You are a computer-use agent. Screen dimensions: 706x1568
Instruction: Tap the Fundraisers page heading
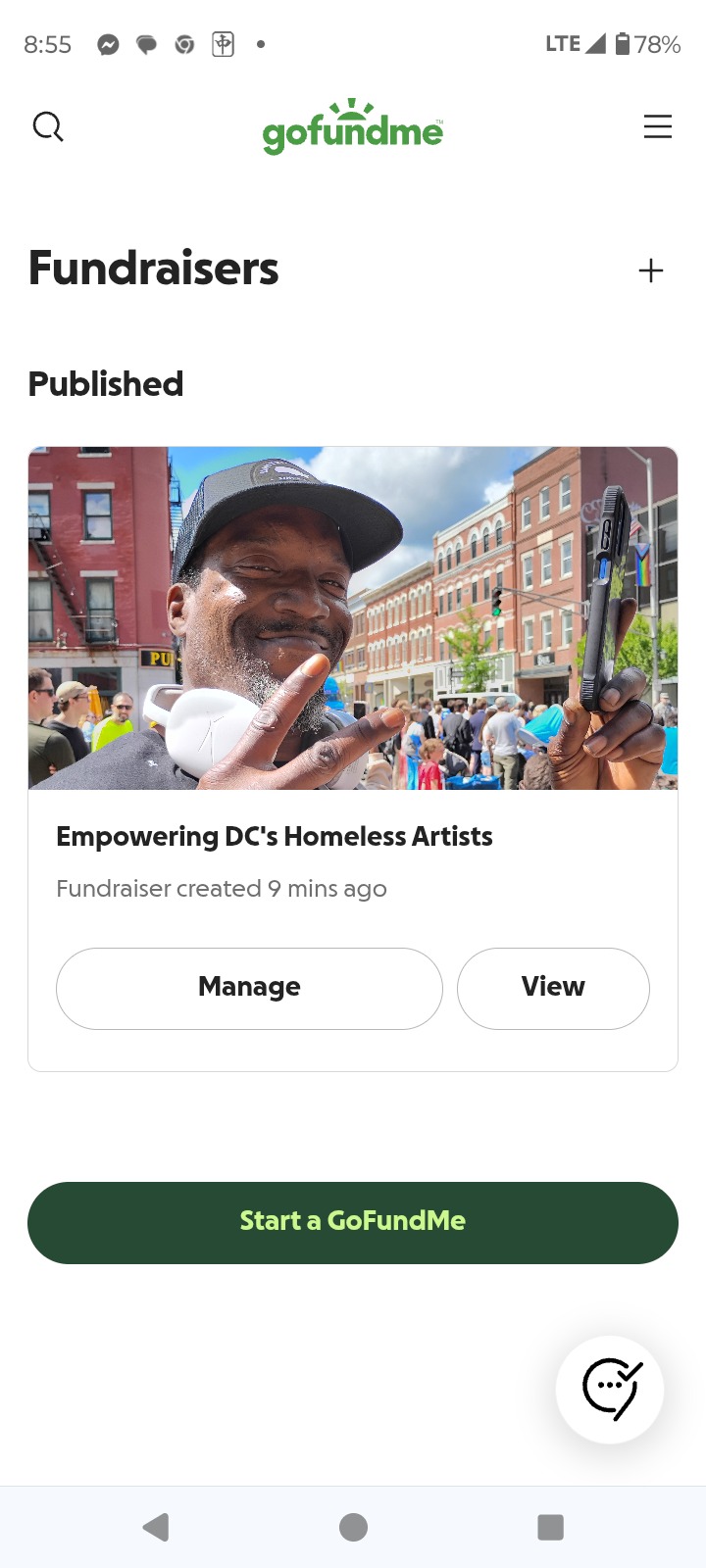coord(154,269)
